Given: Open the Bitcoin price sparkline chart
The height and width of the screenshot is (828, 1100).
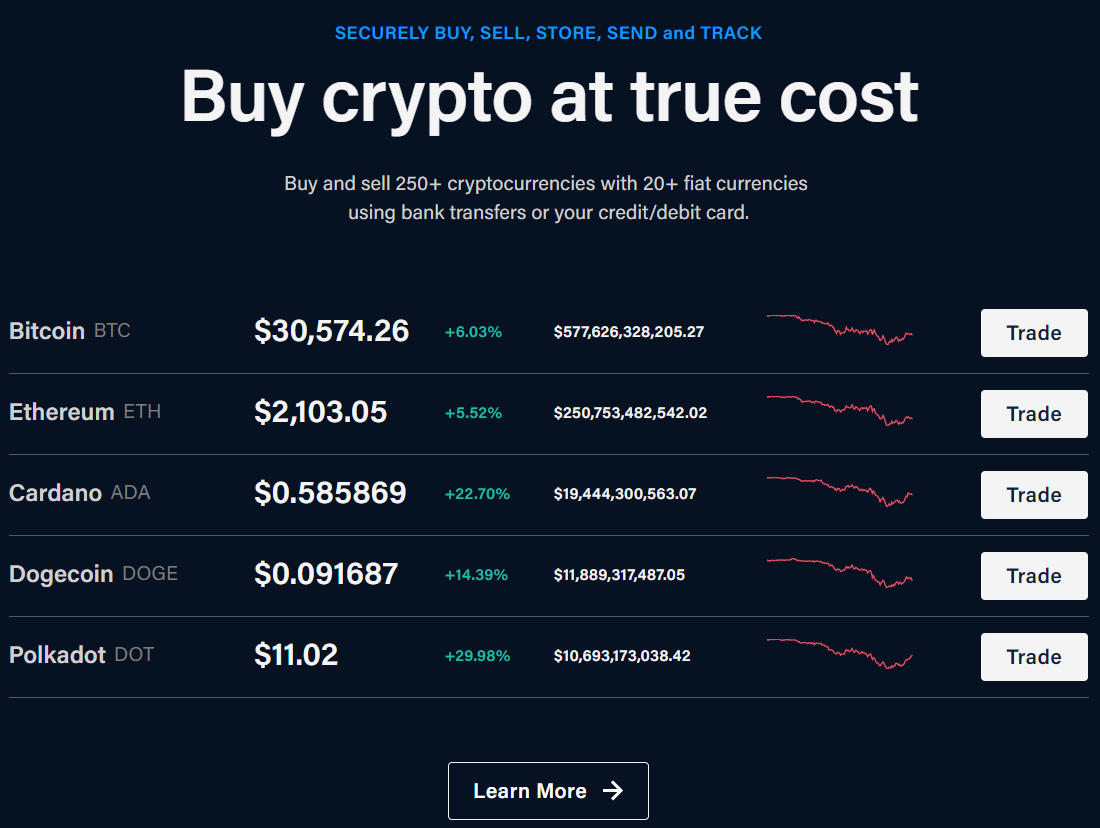Looking at the screenshot, I should coord(840,330).
